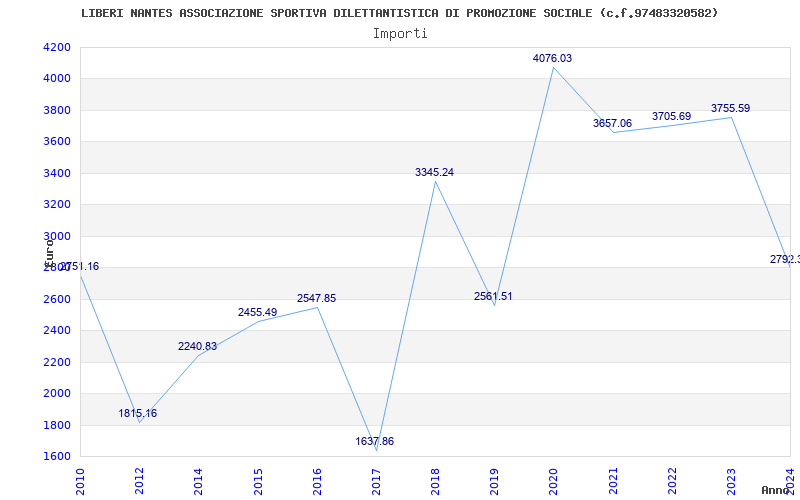800x500 pixels.
Task: Click y-axis value 2200
Action: 57,362
